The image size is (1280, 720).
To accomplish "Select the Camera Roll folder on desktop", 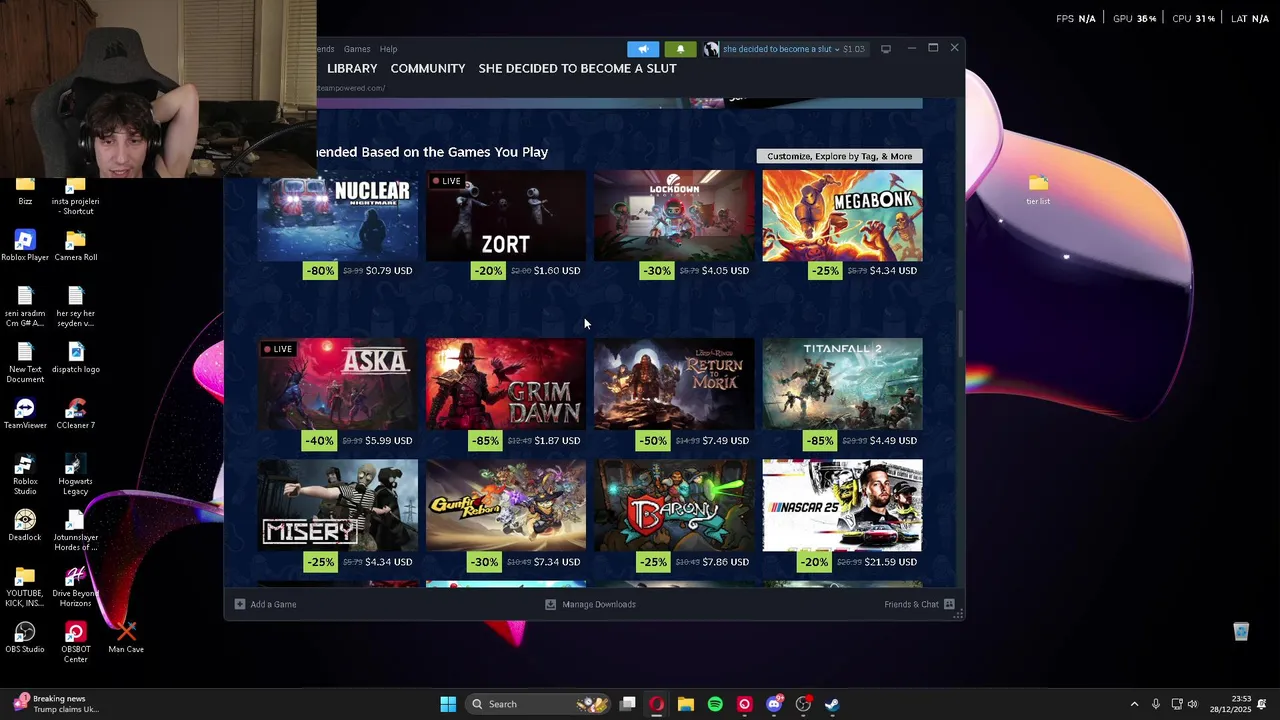I will [76, 245].
